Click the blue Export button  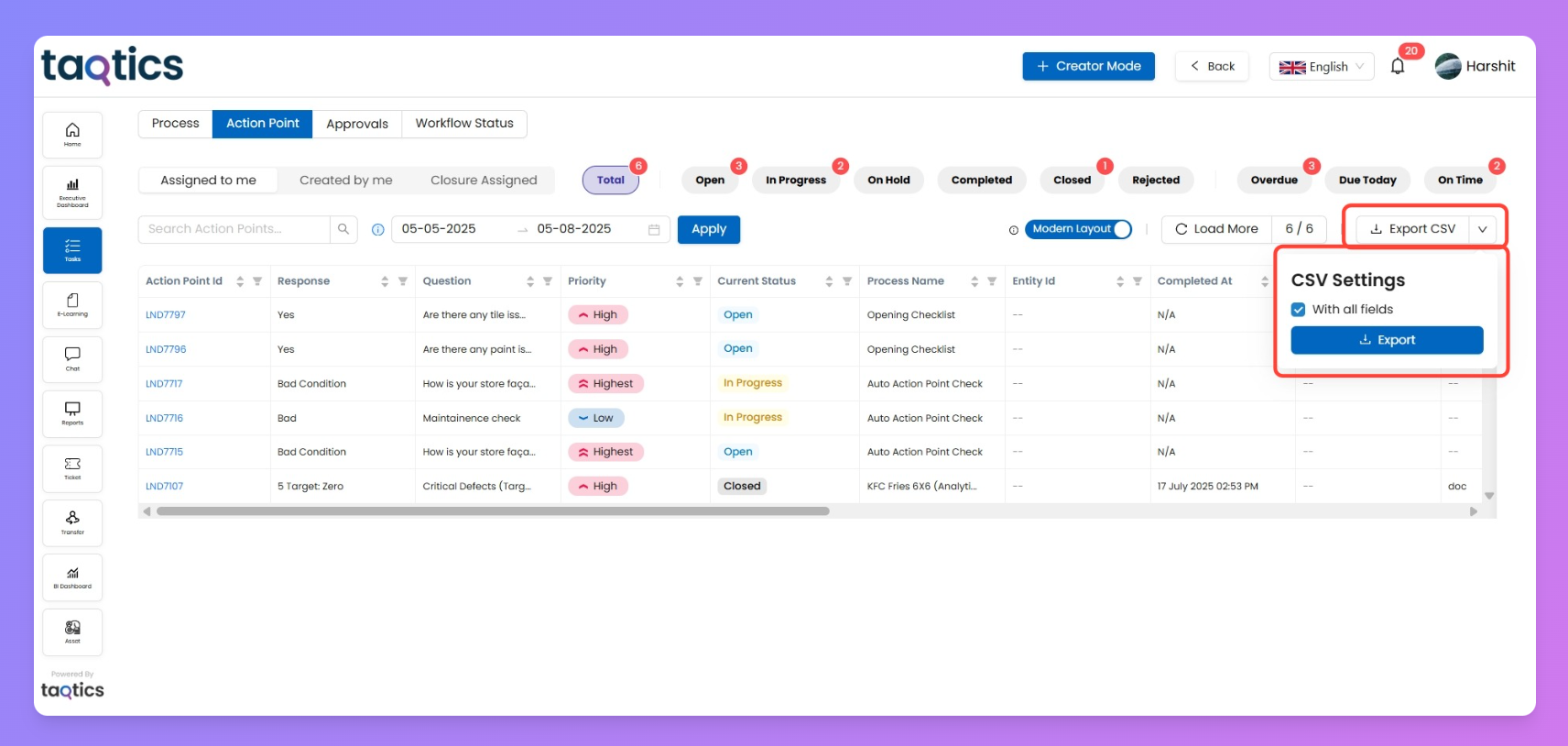1387,340
